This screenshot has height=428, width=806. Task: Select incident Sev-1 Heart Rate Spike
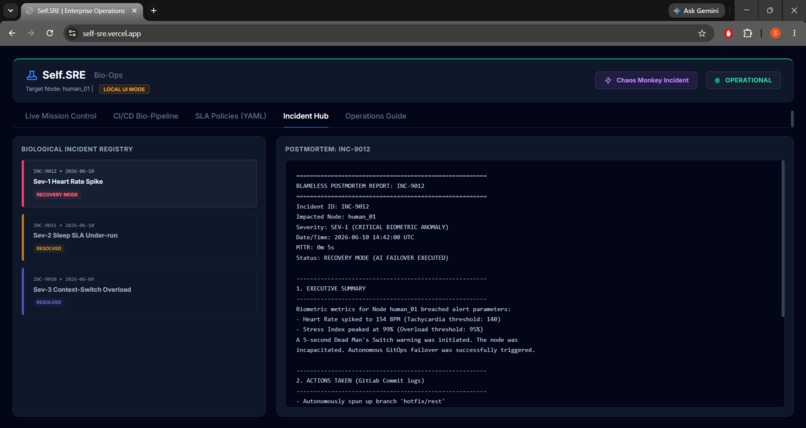click(139, 183)
